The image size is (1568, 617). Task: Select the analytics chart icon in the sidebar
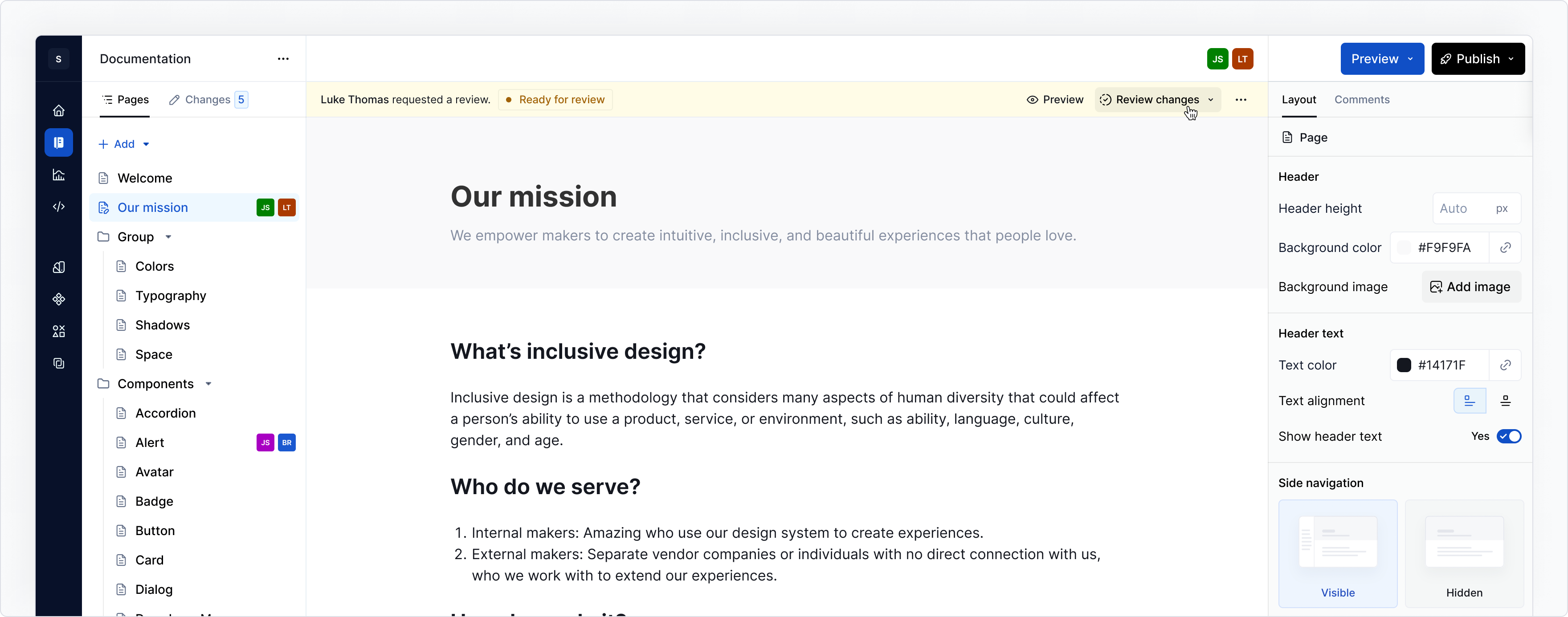(x=58, y=175)
